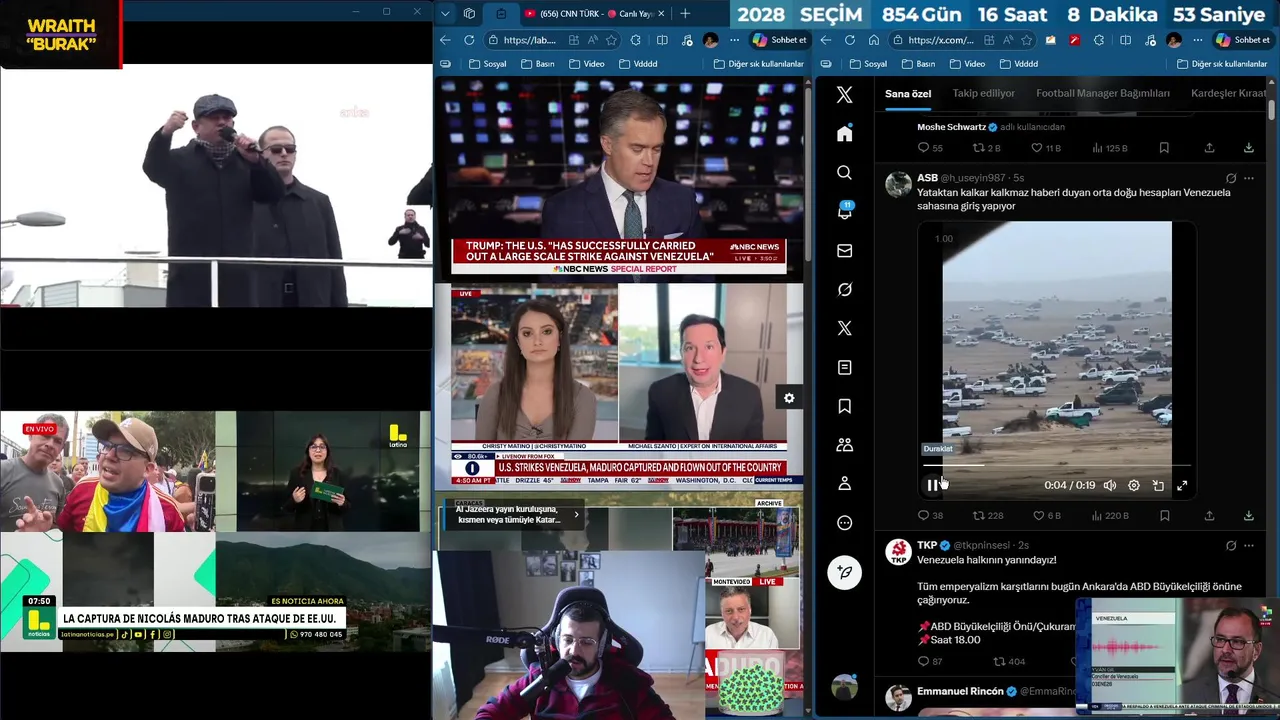
Task: Pause the tweet video
Action: pyautogui.click(x=932, y=485)
